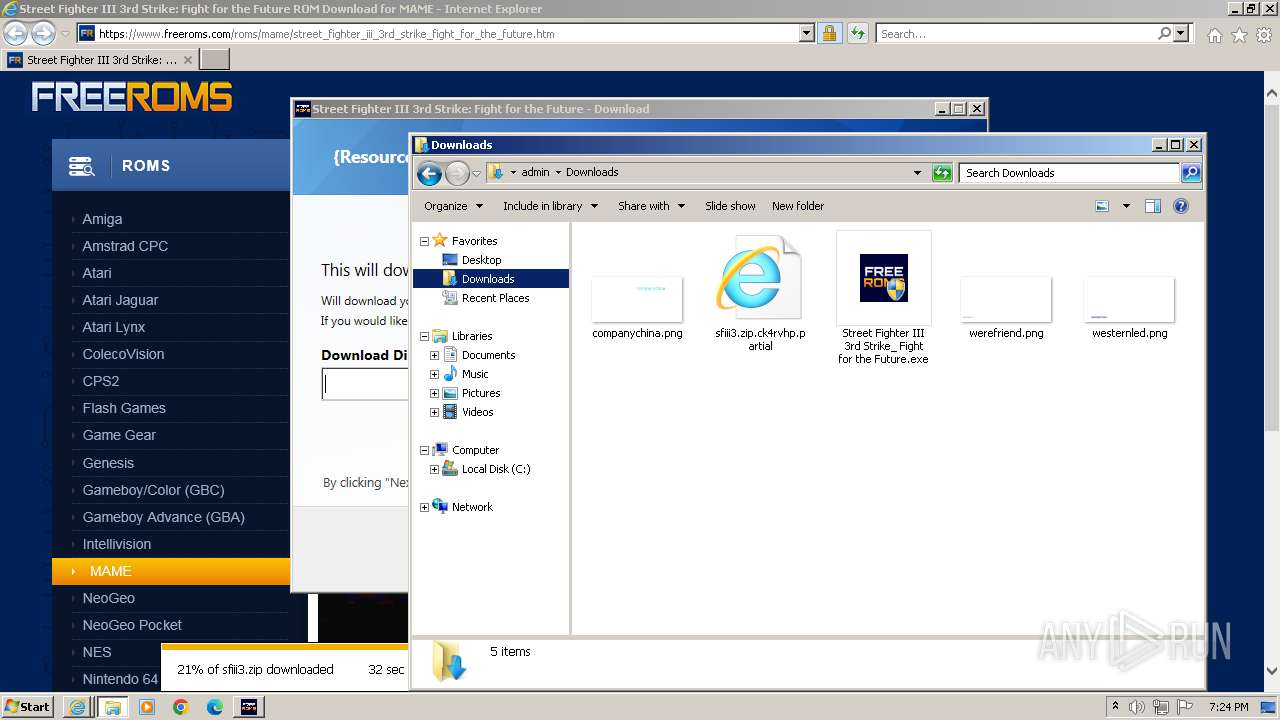Create a New folder in Downloads
The height and width of the screenshot is (720, 1280).
tap(798, 206)
